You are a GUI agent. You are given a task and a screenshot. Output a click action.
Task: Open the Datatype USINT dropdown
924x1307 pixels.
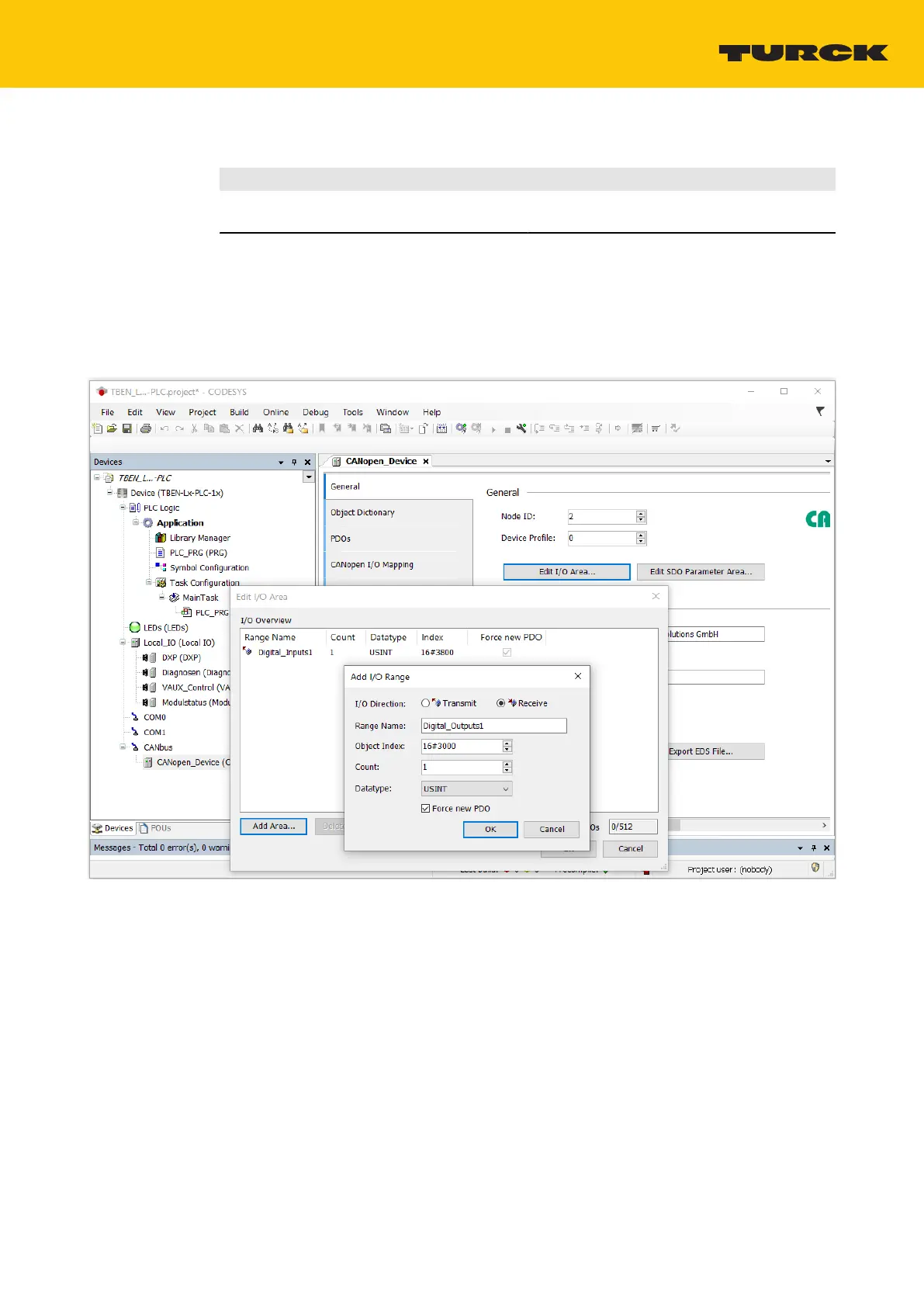[x=467, y=789]
